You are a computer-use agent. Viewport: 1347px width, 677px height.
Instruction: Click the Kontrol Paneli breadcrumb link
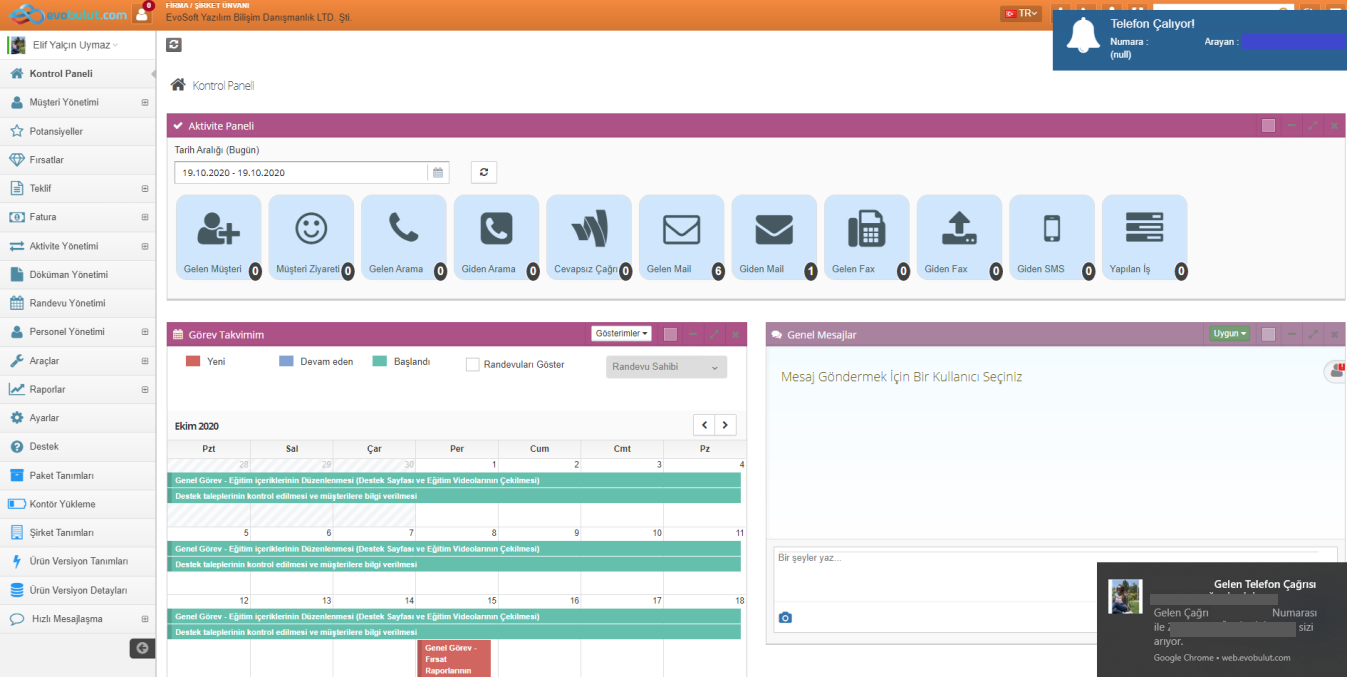click(223, 86)
